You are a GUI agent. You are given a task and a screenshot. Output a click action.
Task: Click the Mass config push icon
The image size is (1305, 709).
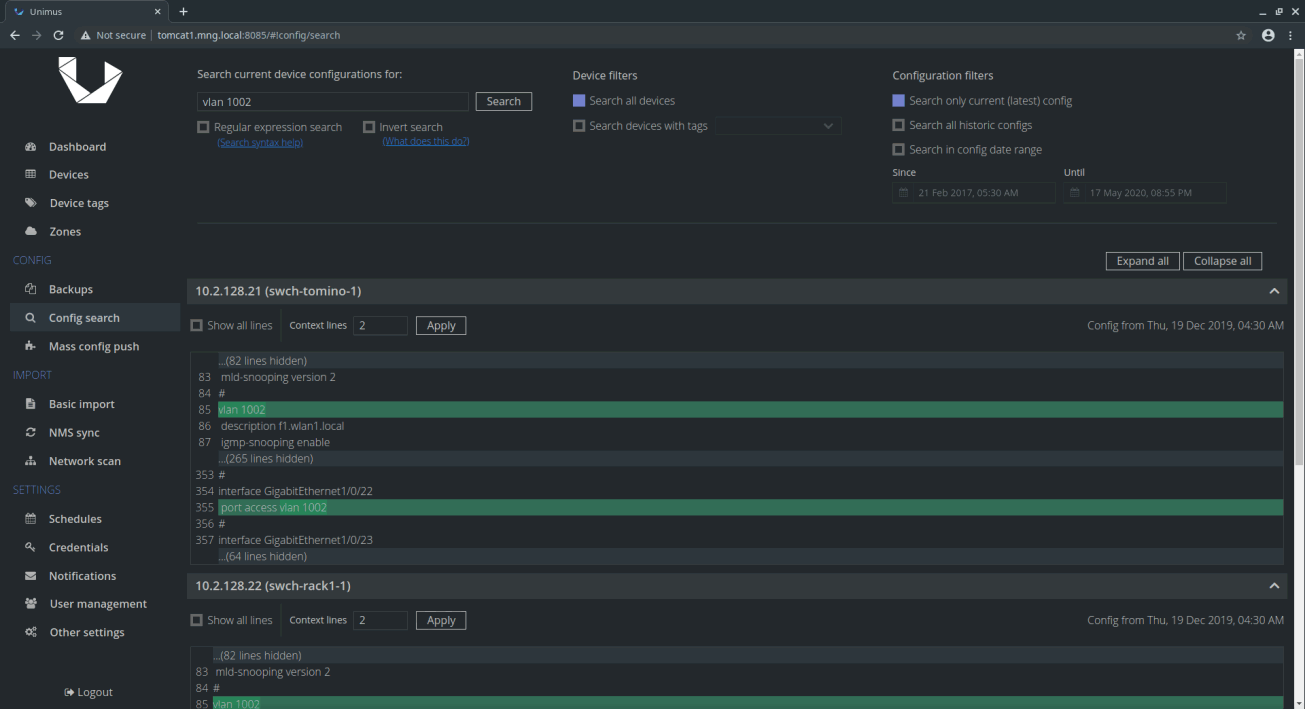click(30, 347)
